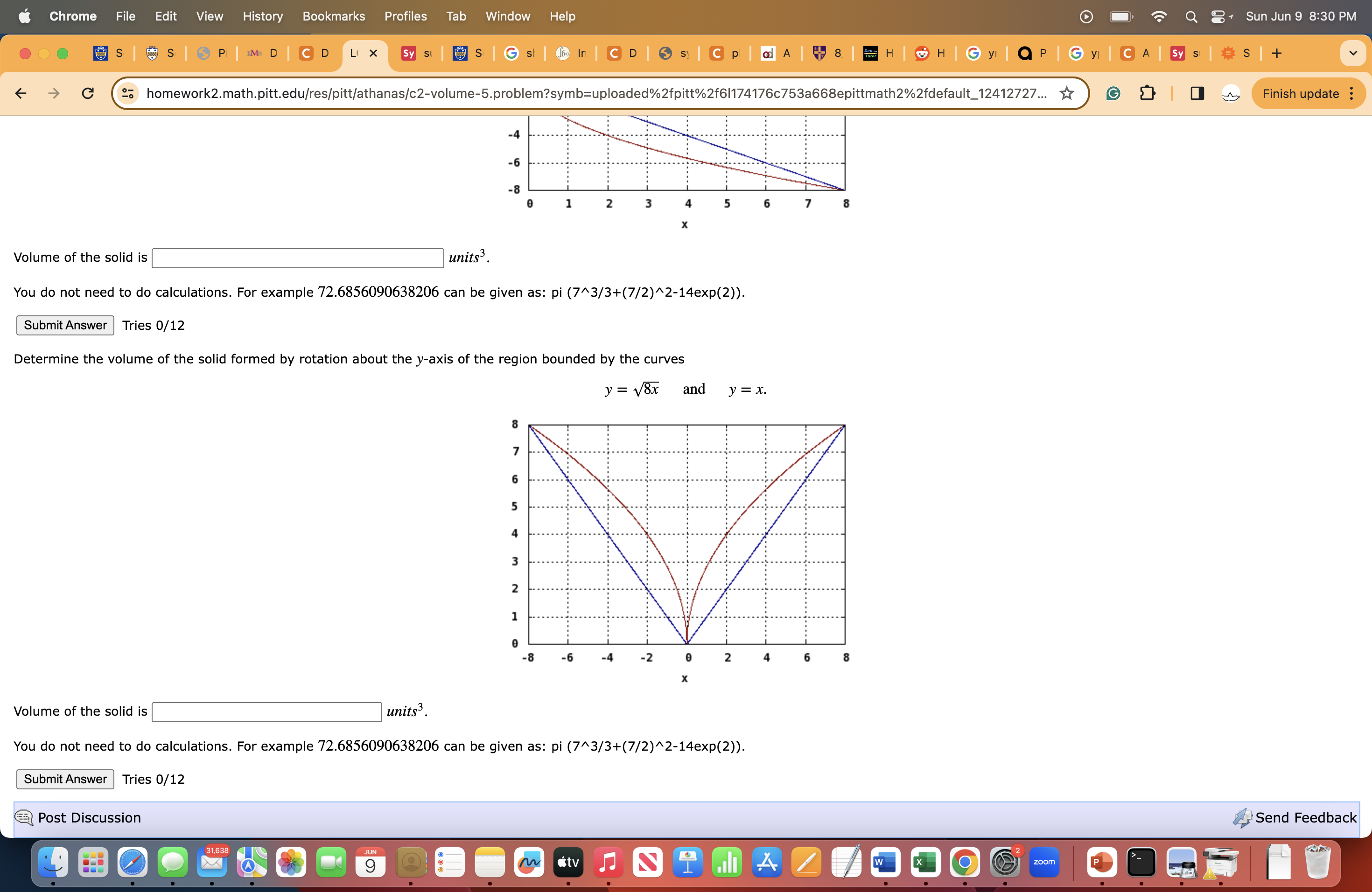Screen dimensions: 1372x892
Task: Click the site information icon in address bar
Action: (x=127, y=93)
